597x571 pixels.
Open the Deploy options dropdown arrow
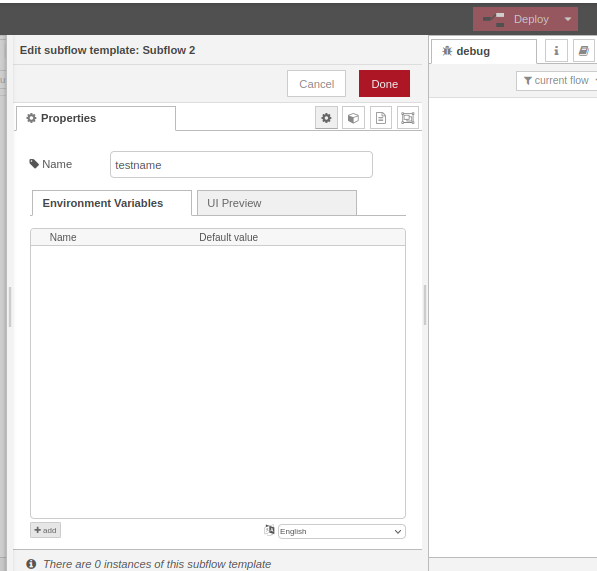click(x=568, y=19)
